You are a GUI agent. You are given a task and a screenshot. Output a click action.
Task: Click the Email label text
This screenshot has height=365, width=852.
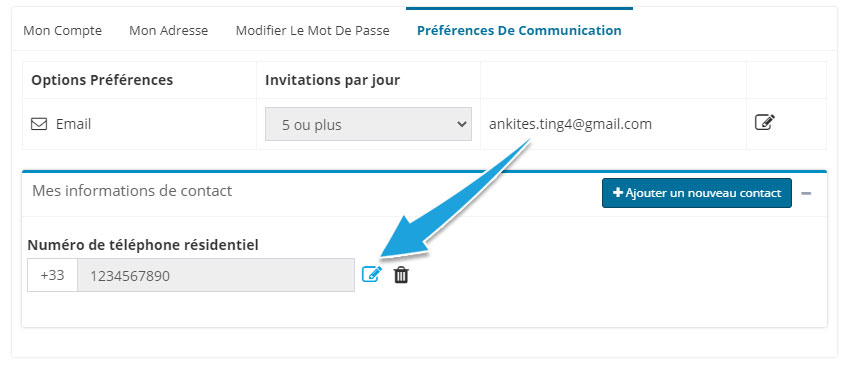click(73, 124)
